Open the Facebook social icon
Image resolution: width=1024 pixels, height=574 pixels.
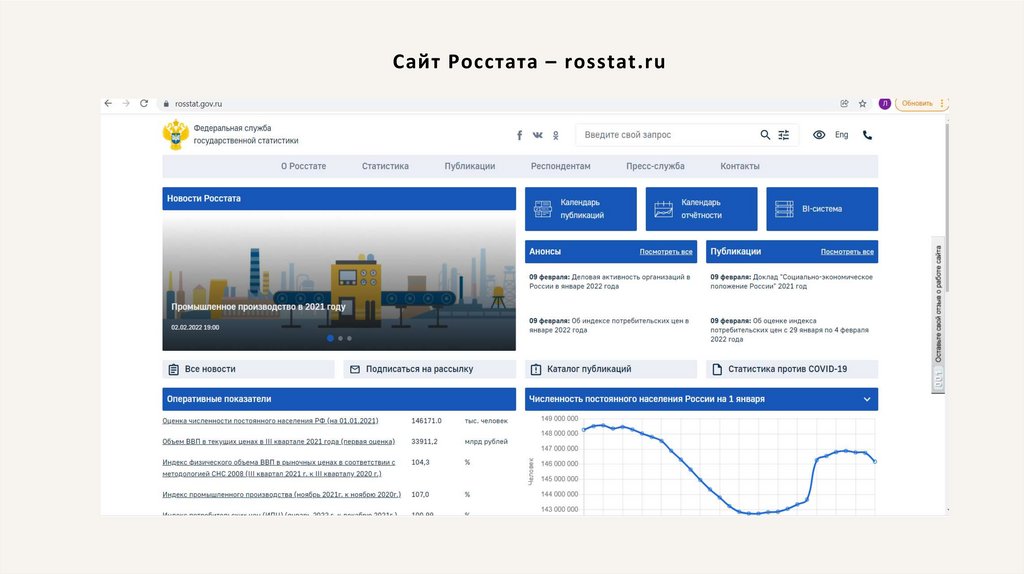click(519, 135)
